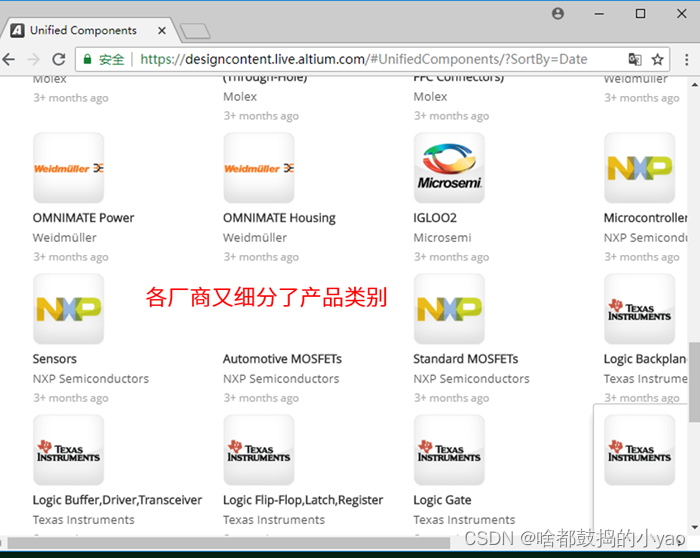Click Texas Instruments logo above Logic Flip-Flop
The image size is (700, 558).
click(x=259, y=451)
